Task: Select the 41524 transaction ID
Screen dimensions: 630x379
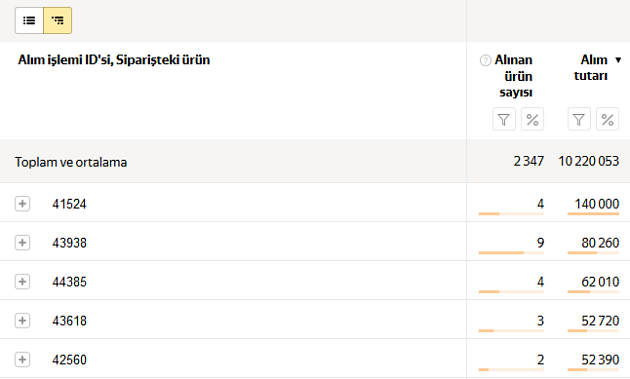Action: pyautogui.click(x=69, y=204)
